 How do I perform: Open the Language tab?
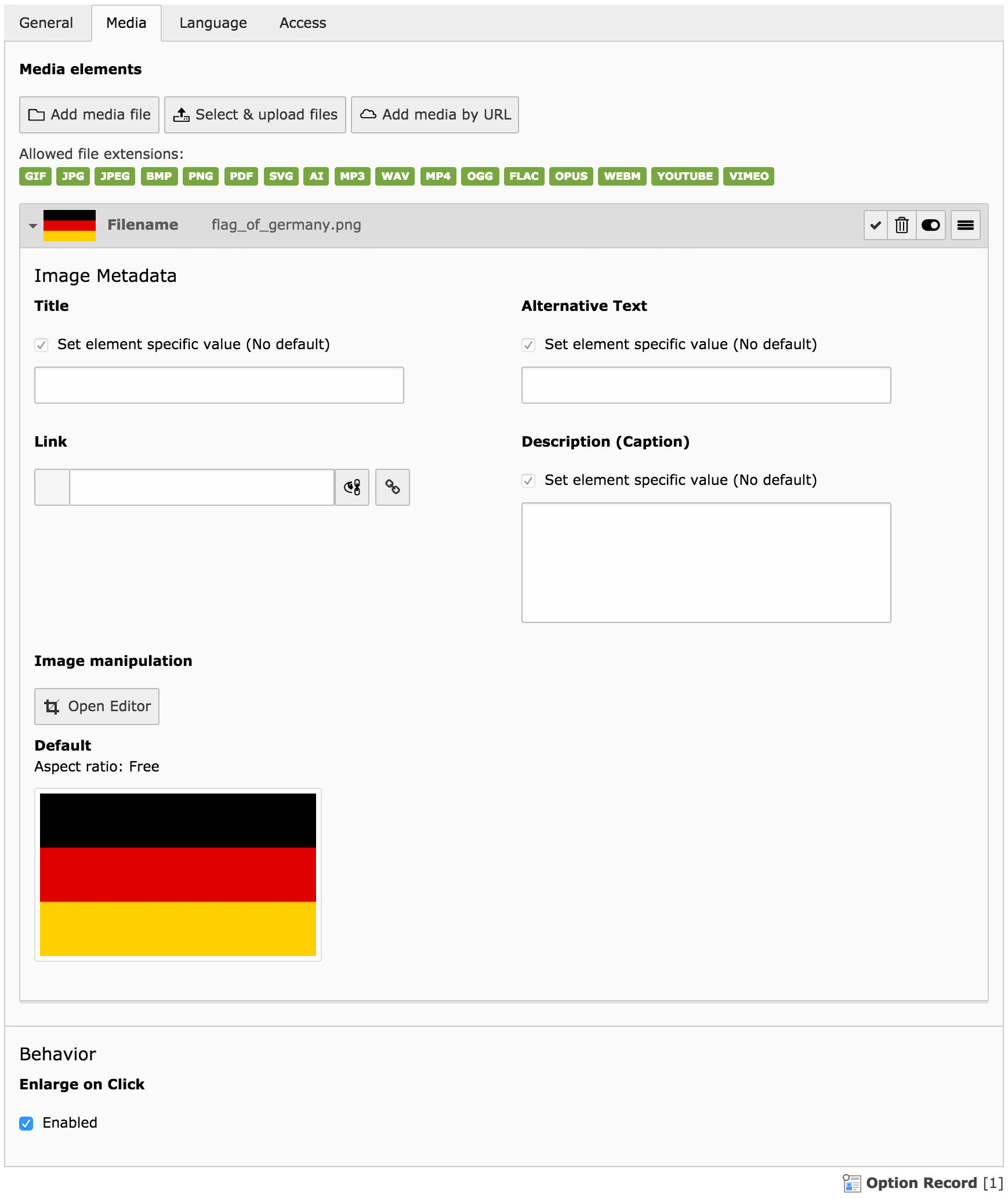tap(213, 23)
